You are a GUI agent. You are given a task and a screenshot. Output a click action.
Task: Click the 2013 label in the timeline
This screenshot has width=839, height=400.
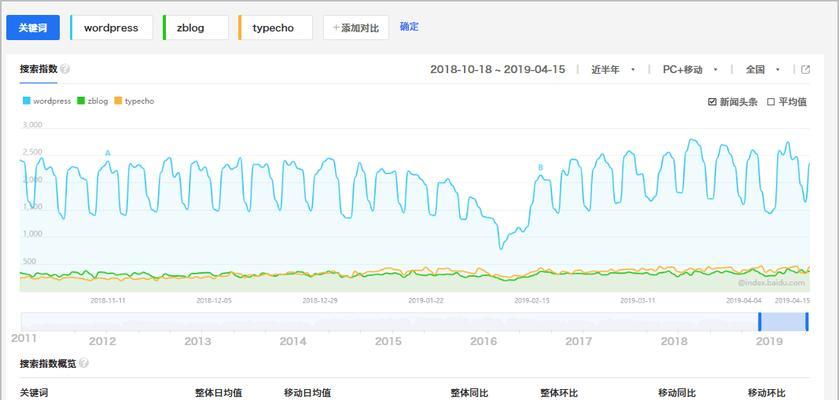(x=197, y=341)
